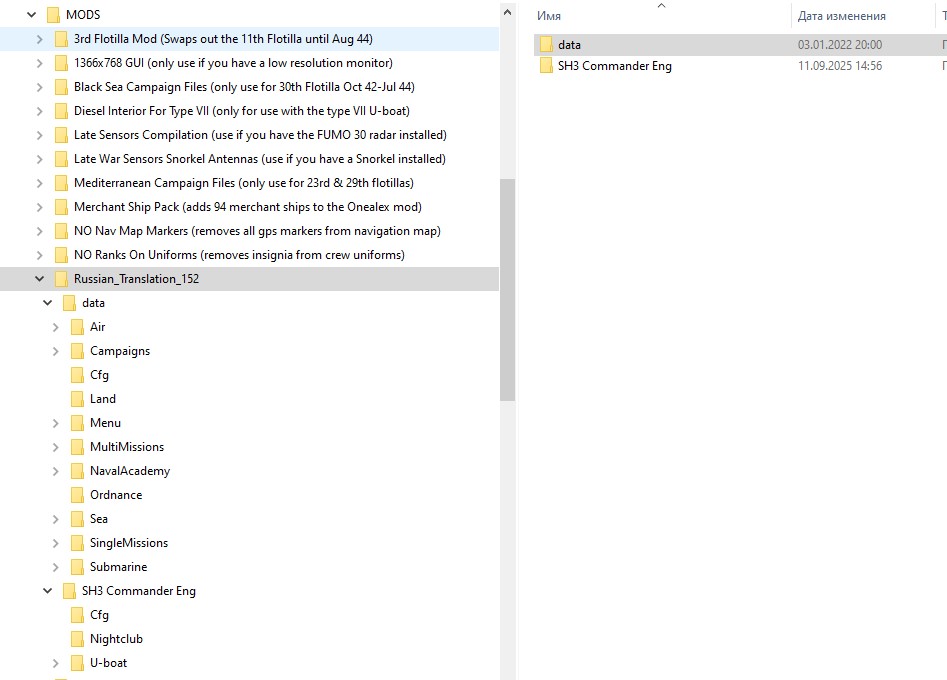947x680 pixels.
Task: Click the data folder icon in file list
Action: (x=546, y=45)
